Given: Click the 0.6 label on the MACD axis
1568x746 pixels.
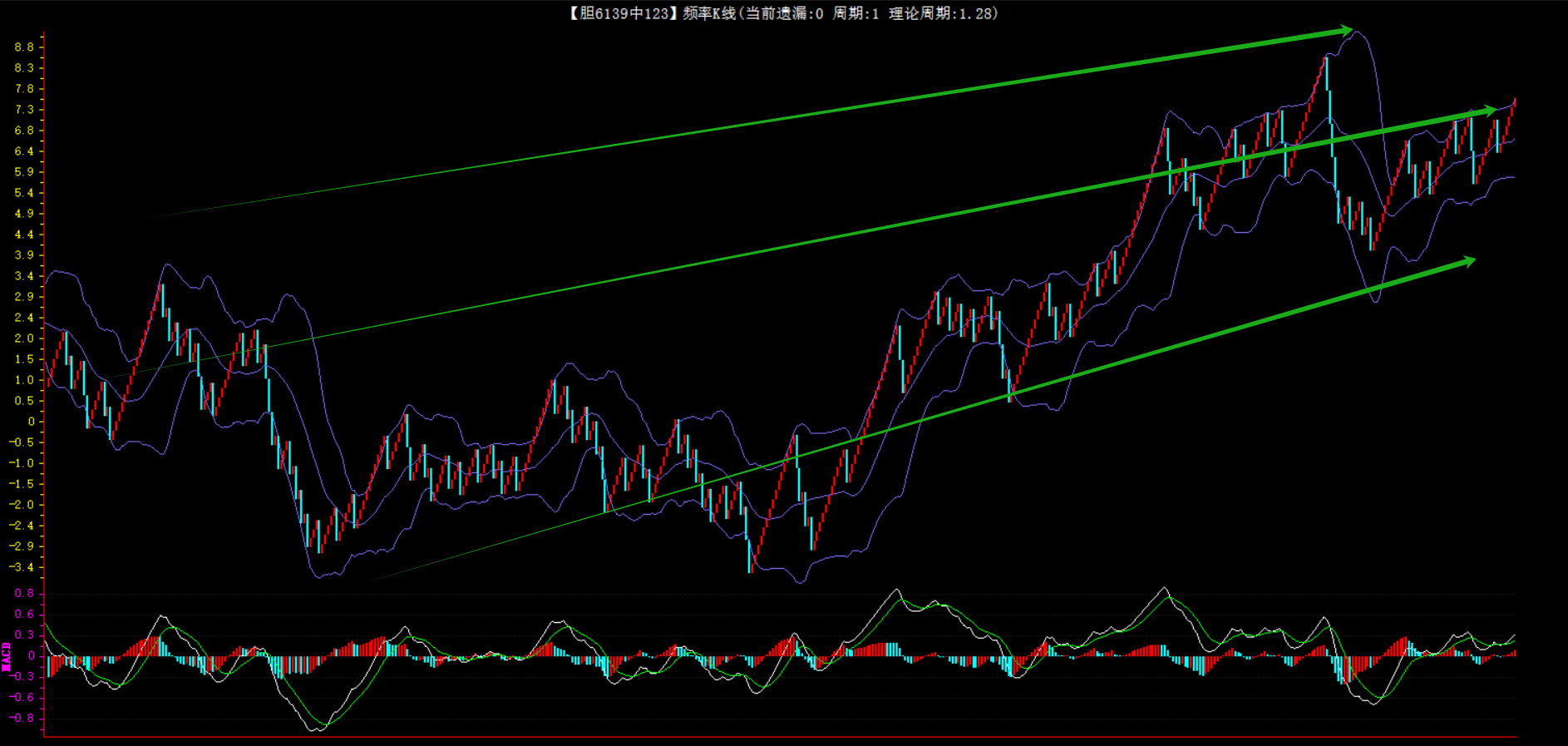Looking at the screenshot, I should tap(24, 614).
